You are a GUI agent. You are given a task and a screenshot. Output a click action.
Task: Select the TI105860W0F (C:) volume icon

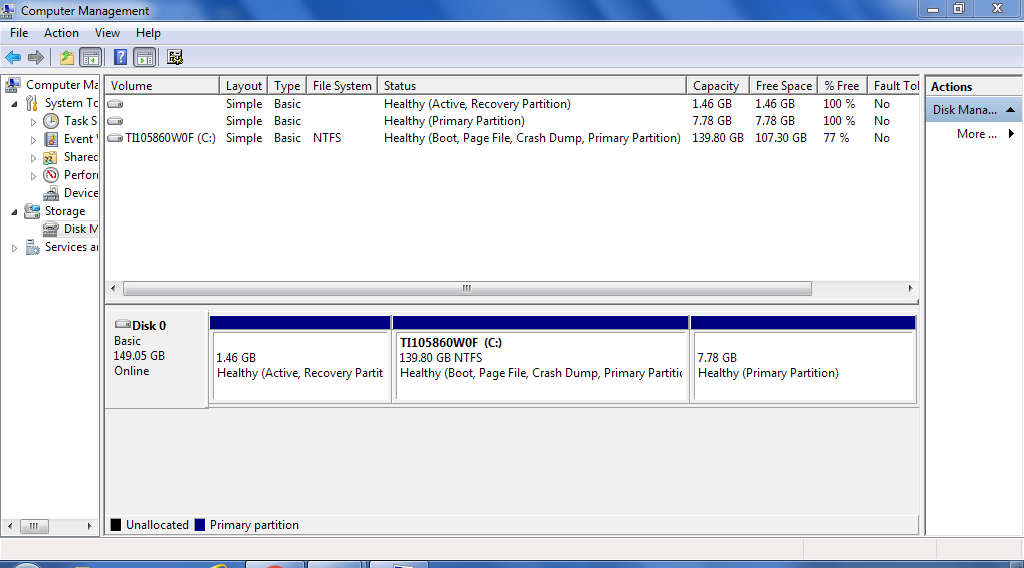pyautogui.click(x=115, y=138)
